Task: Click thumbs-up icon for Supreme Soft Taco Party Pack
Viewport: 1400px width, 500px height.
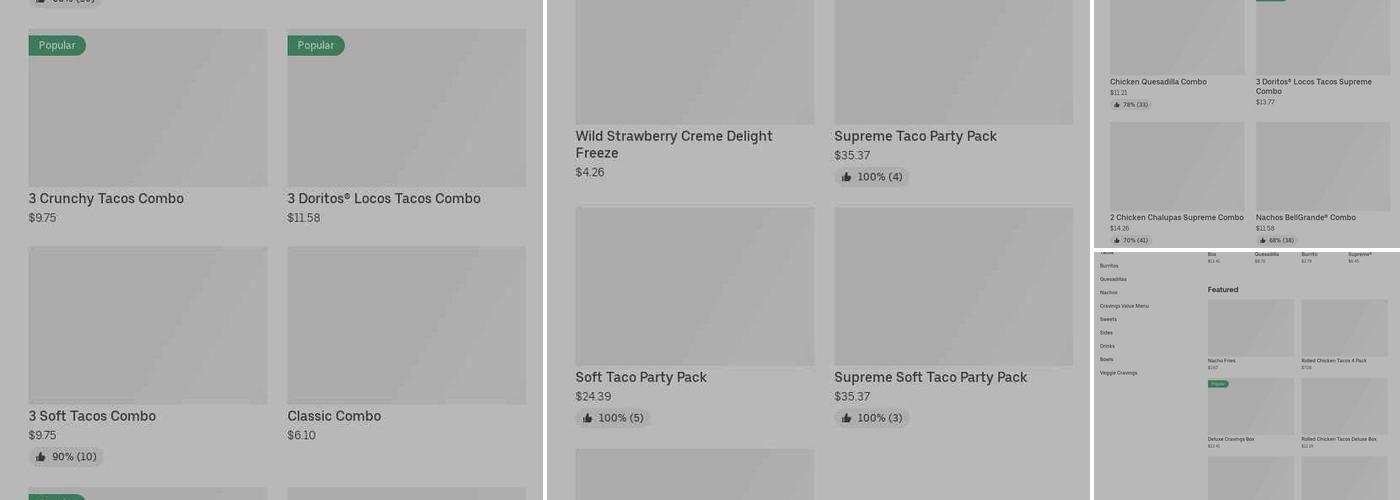Action: (846, 418)
